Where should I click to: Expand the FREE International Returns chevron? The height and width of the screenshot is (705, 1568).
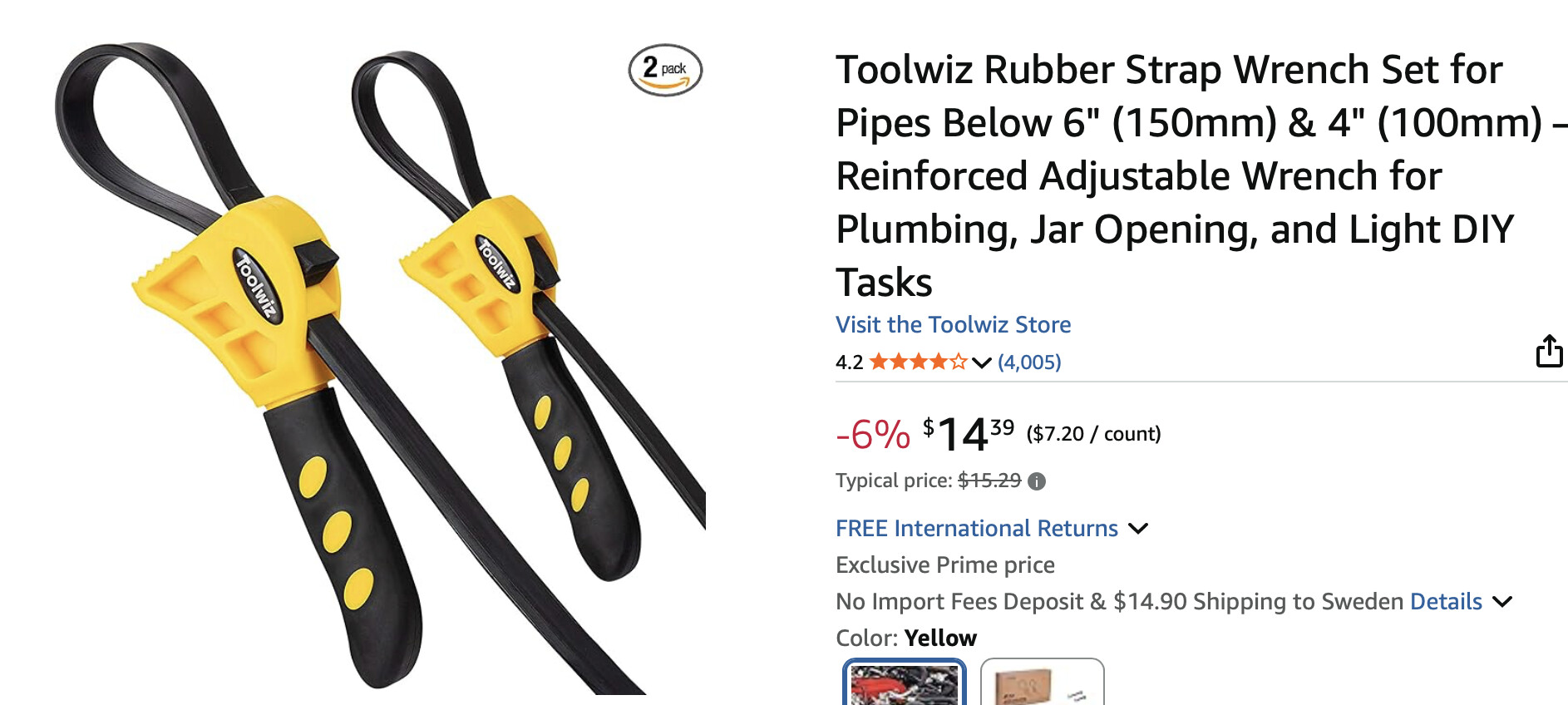point(1138,529)
